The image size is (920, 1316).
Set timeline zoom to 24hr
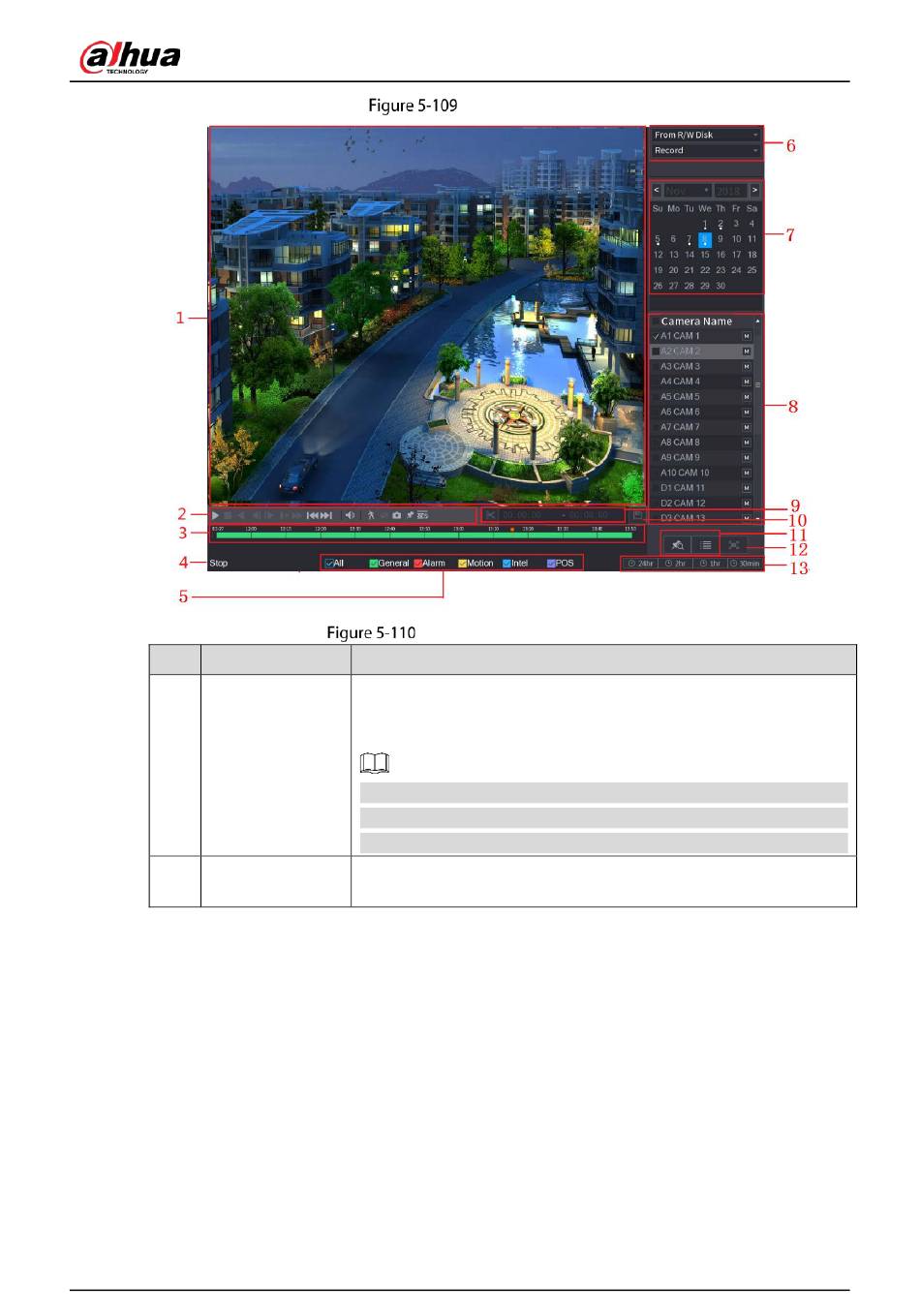pos(641,564)
